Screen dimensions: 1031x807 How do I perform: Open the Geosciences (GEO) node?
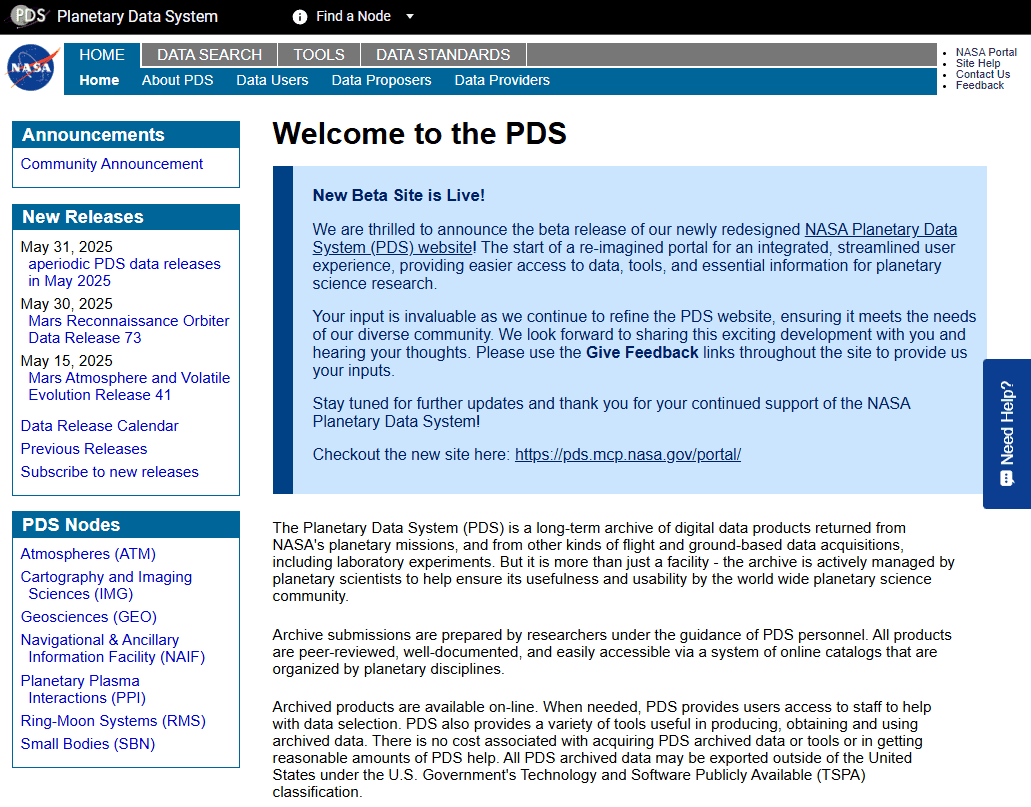click(89, 617)
